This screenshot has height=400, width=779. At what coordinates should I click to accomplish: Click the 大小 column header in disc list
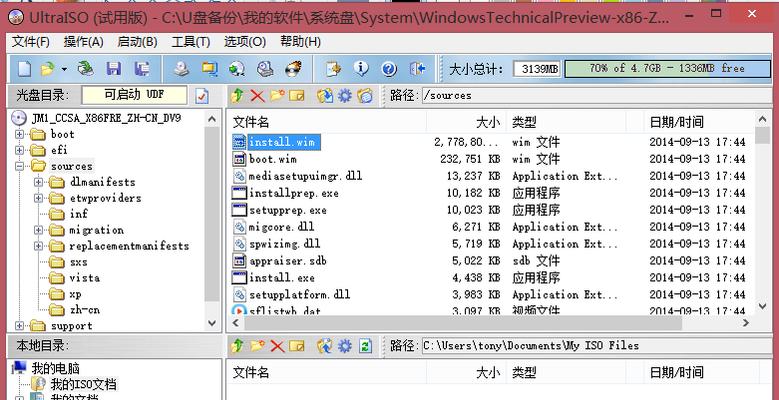466,122
